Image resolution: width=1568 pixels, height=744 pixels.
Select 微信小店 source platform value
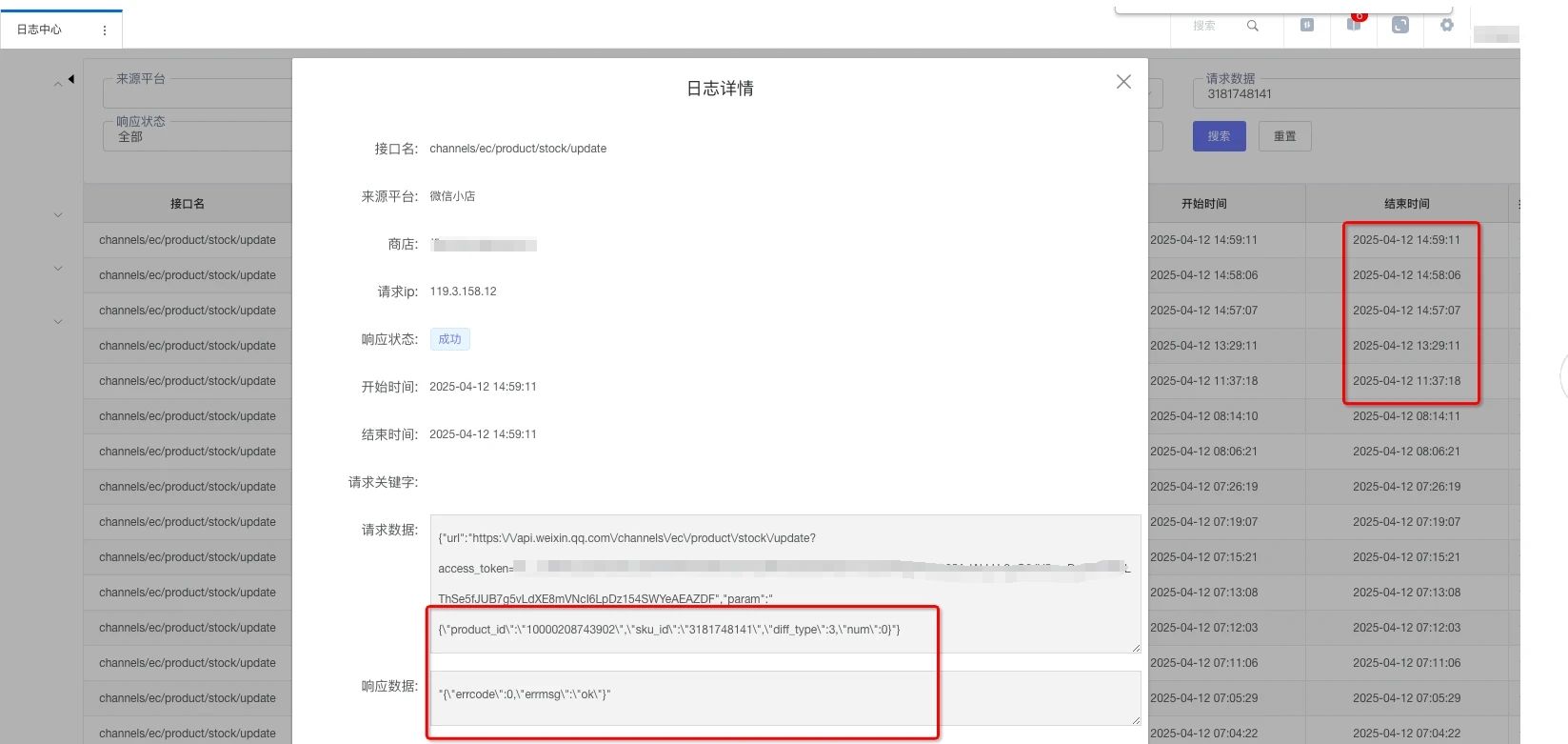click(452, 196)
